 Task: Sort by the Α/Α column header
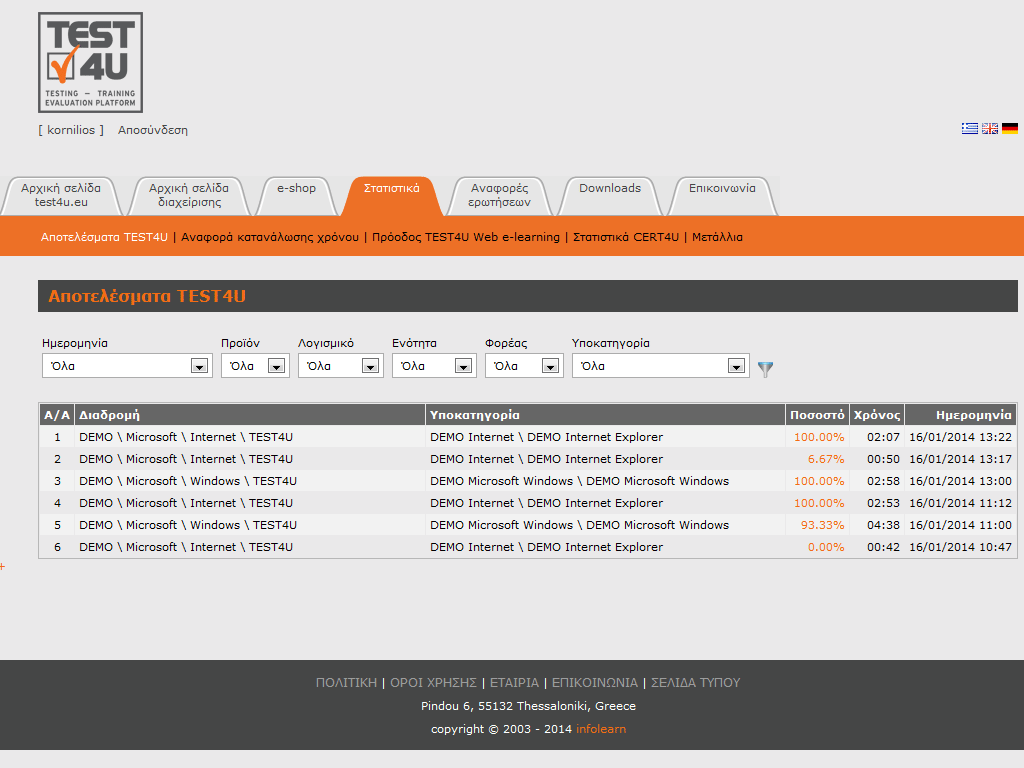coord(57,415)
